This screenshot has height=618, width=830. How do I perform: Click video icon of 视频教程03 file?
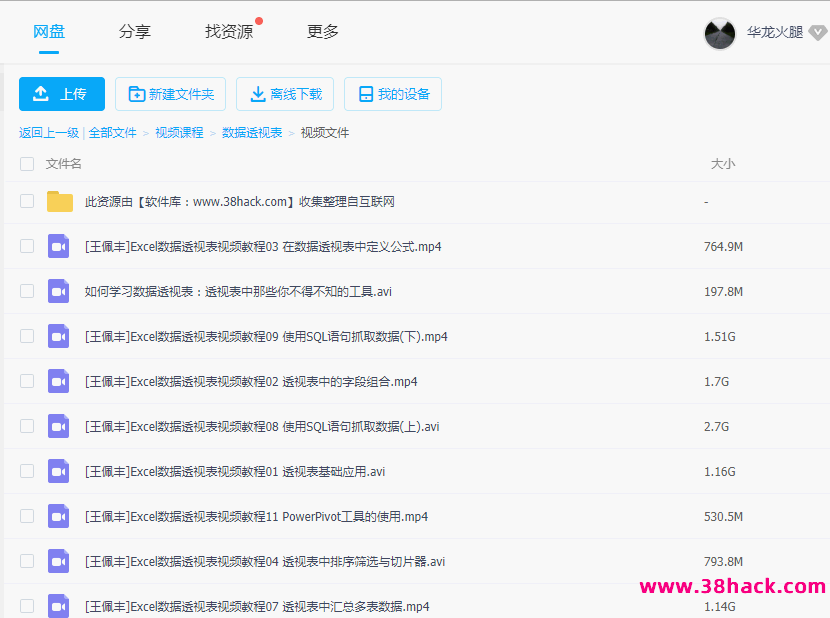[x=59, y=246]
